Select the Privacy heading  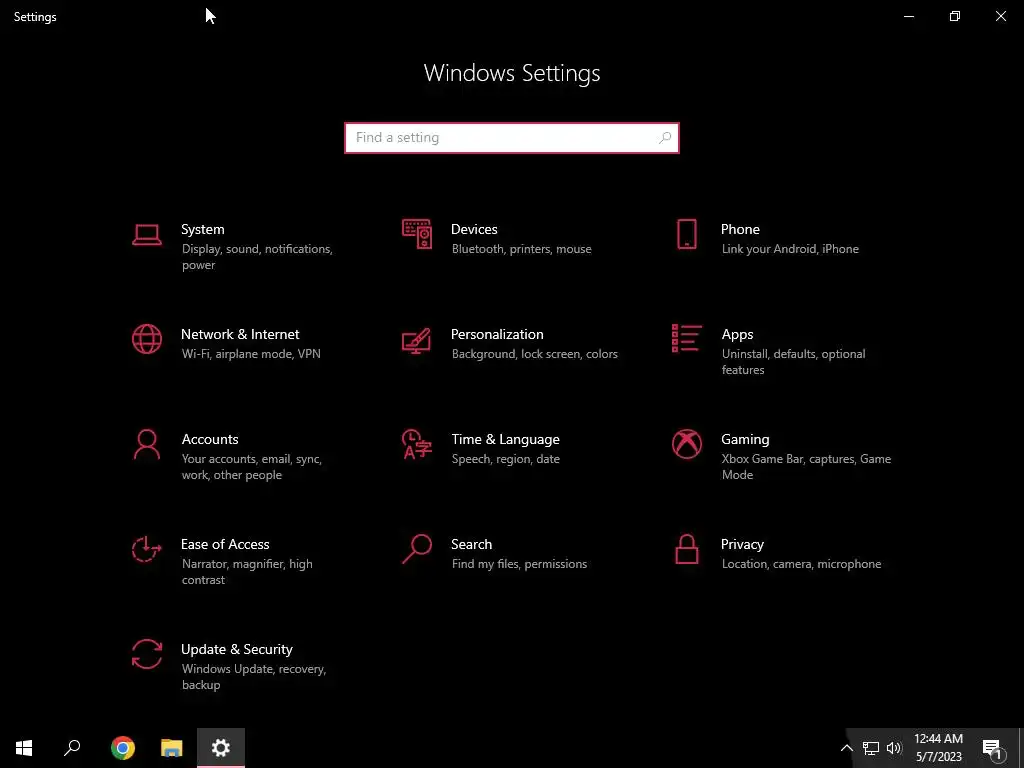[x=742, y=545]
